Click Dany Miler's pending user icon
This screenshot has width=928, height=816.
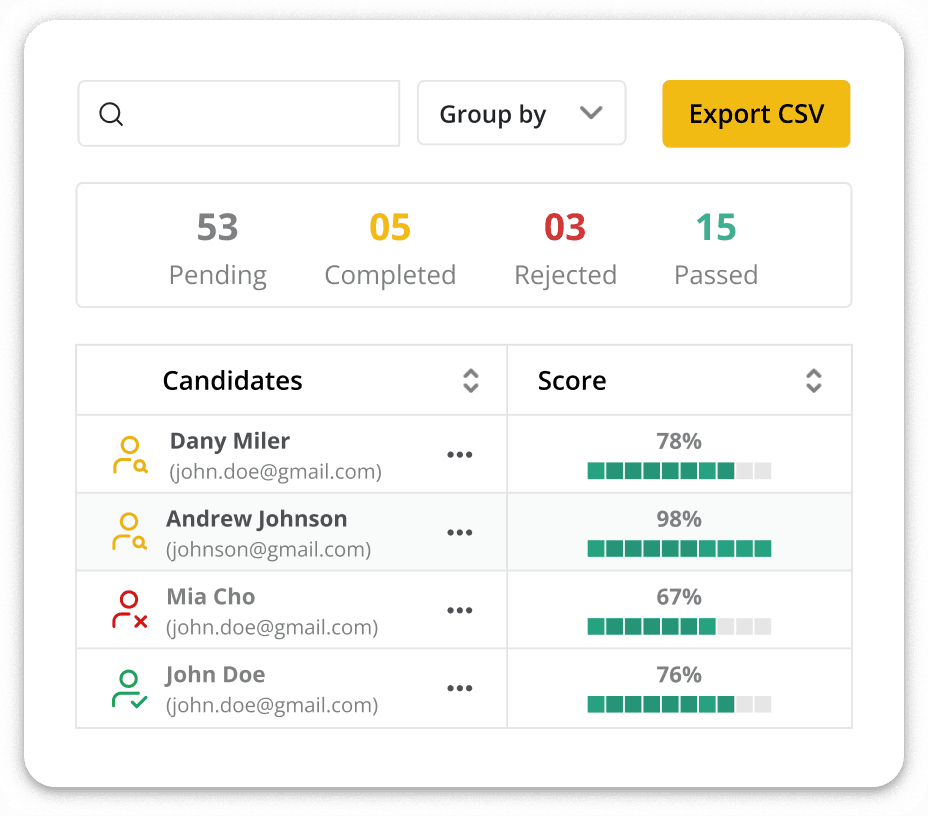coord(130,455)
